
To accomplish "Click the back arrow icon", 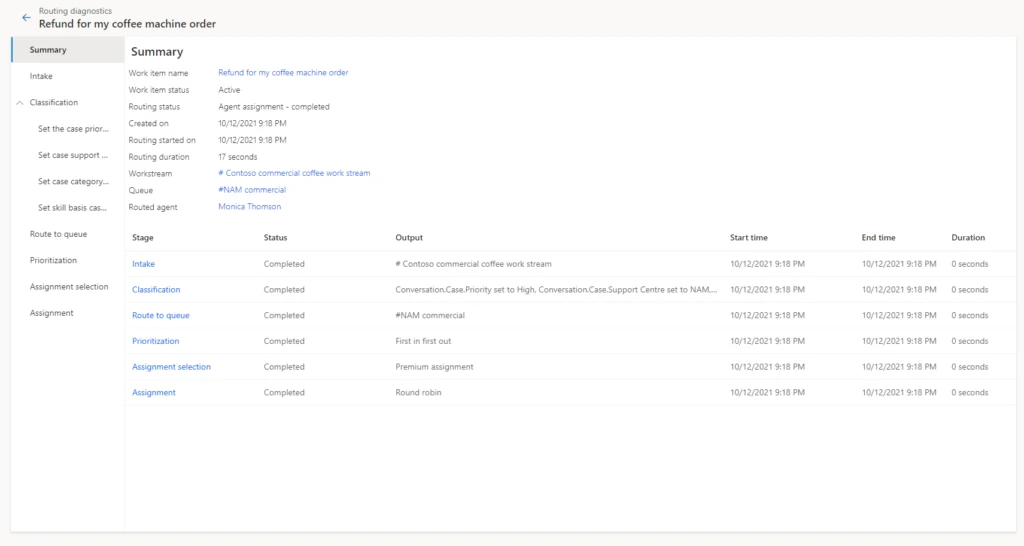I will point(26,17).
